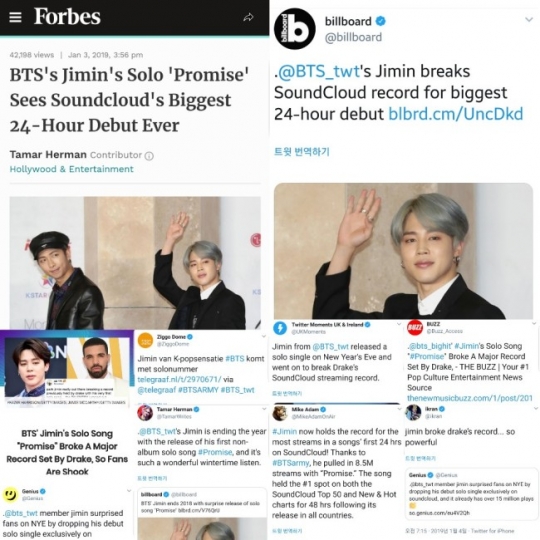Expand the Genius tweet options chevron

pos(129,491)
